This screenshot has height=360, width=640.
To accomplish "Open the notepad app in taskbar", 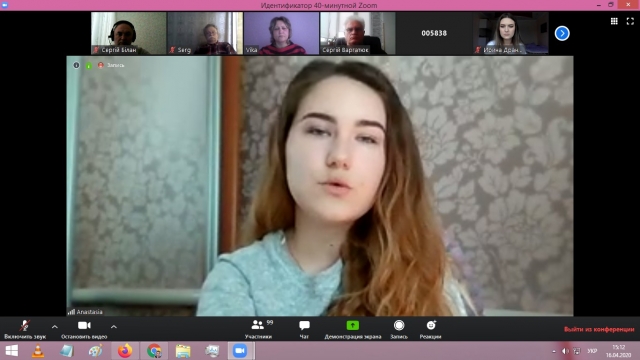I will point(67,351).
